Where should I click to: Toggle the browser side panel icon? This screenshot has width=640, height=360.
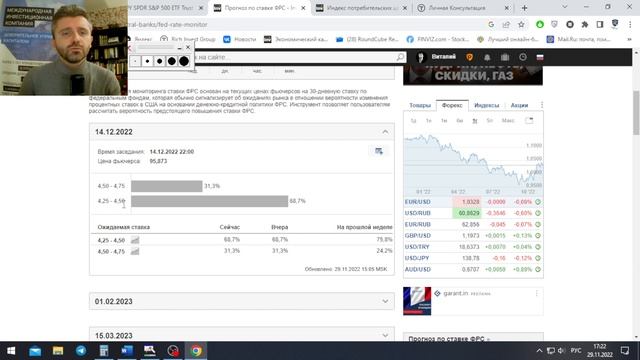600,24
